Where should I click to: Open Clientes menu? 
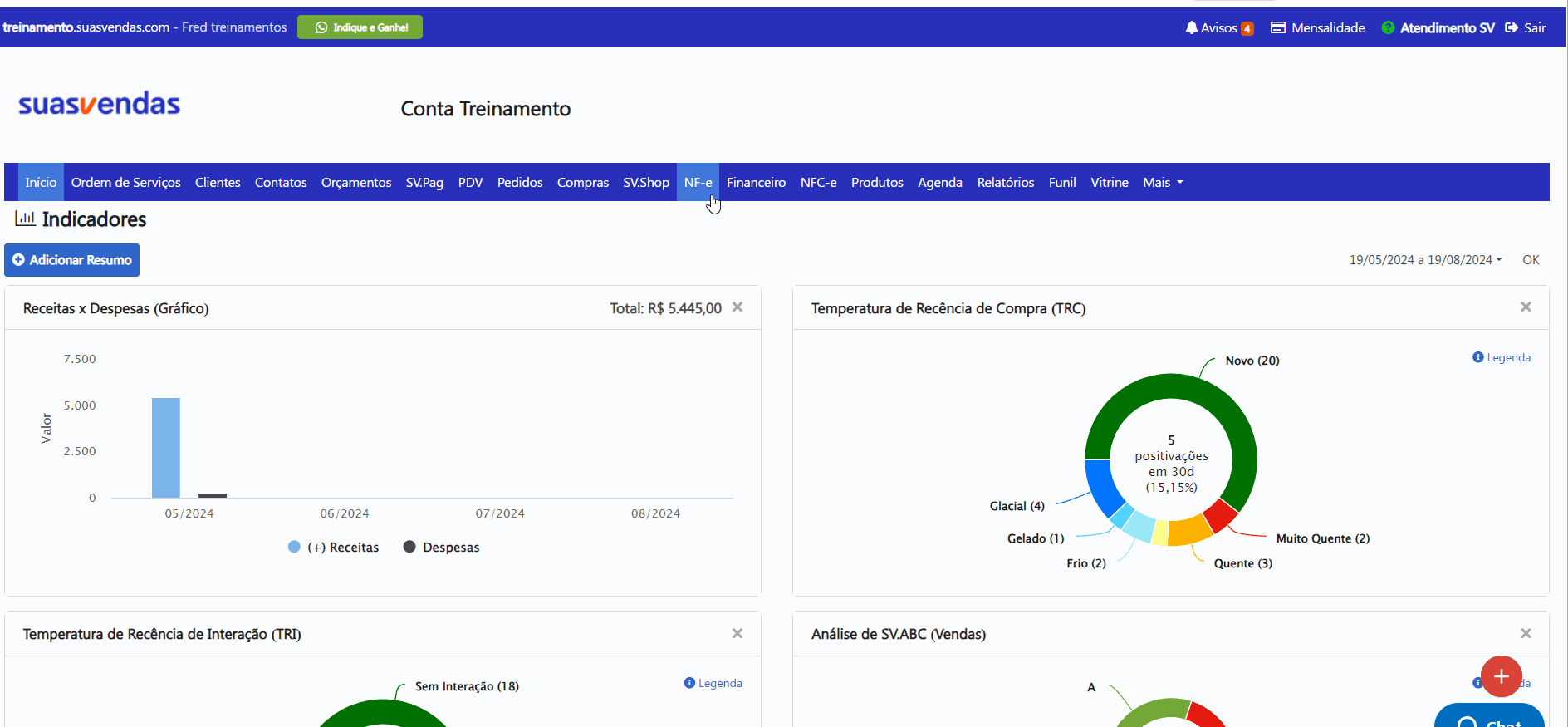pos(218,182)
